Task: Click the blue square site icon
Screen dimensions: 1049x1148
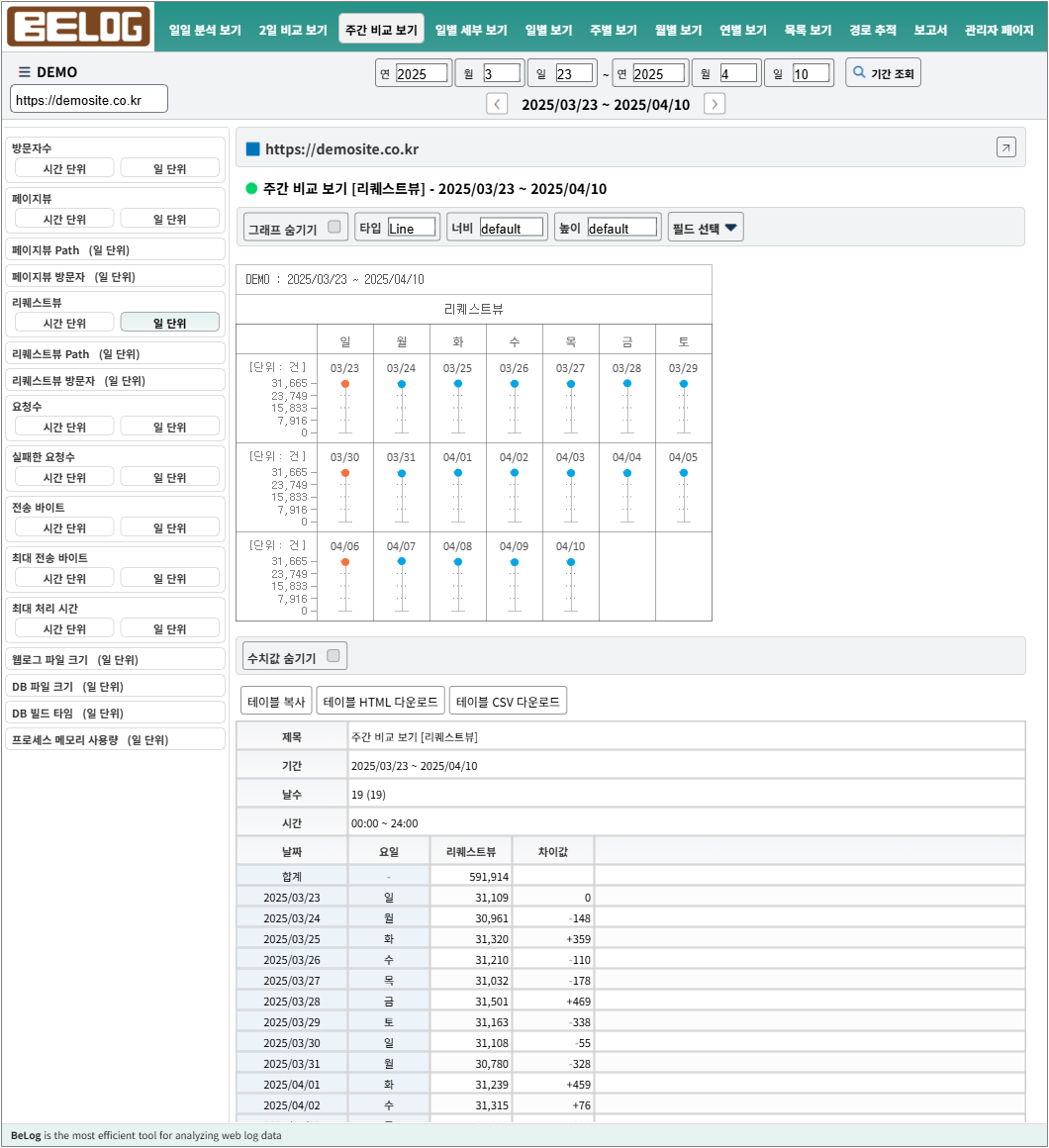Action: click(253, 149)
